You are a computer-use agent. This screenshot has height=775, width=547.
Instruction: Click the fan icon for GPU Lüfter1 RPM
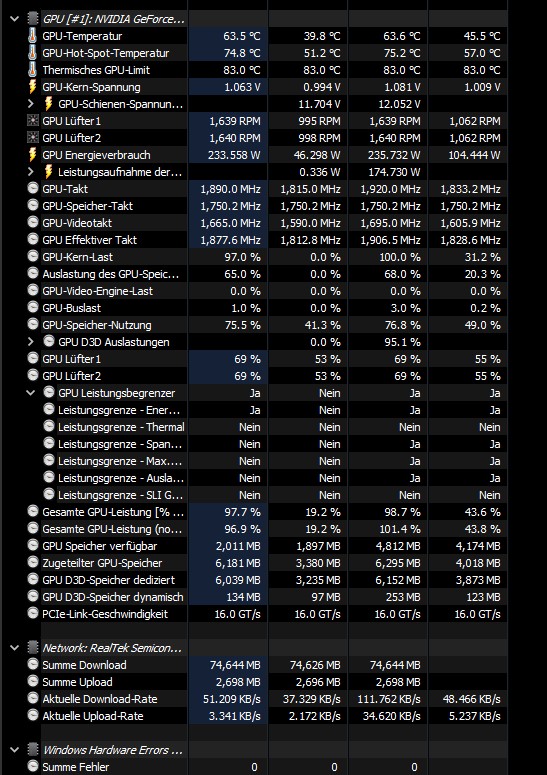pos(33,121)
